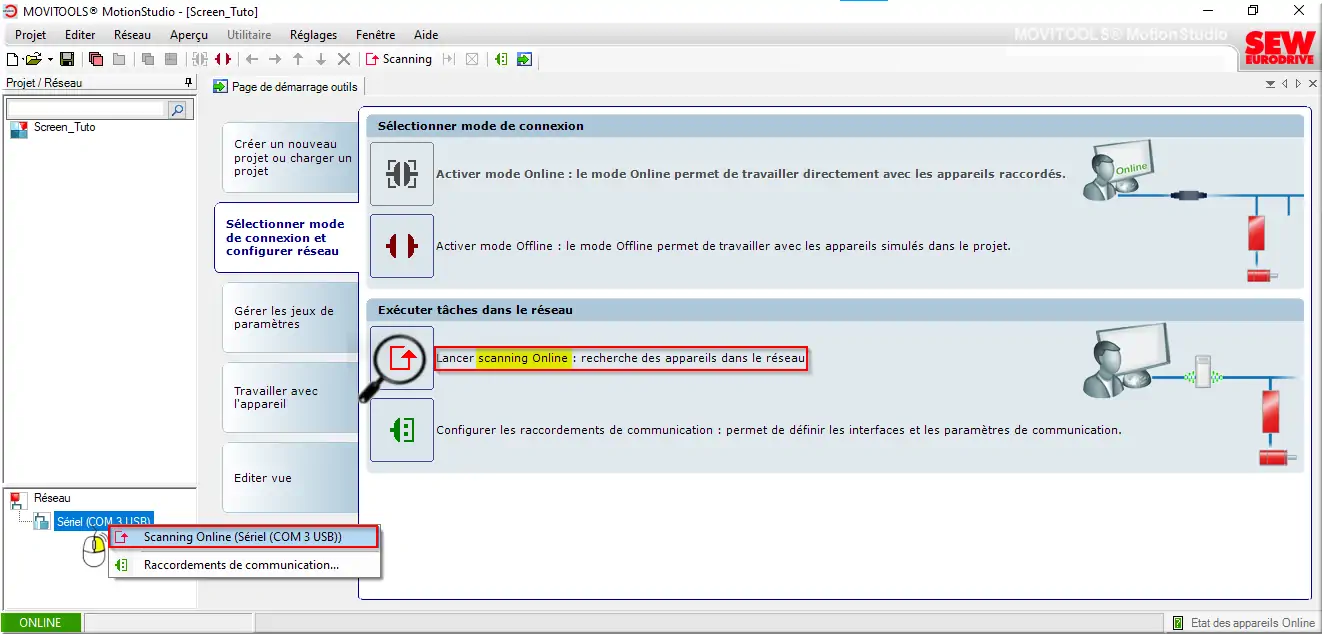Viewport: 1322px width, 634px height.
Task: Start Scanning from the toolbar button
Action: 399,59
